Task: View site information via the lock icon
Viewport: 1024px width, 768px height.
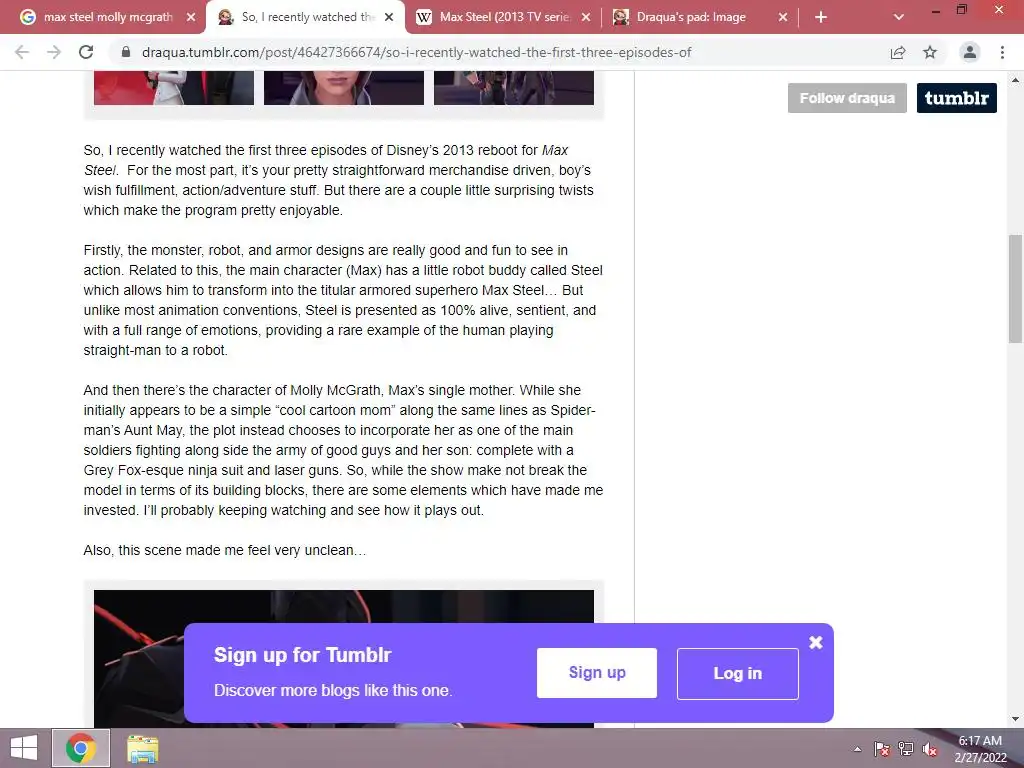Action: point(126,52)
